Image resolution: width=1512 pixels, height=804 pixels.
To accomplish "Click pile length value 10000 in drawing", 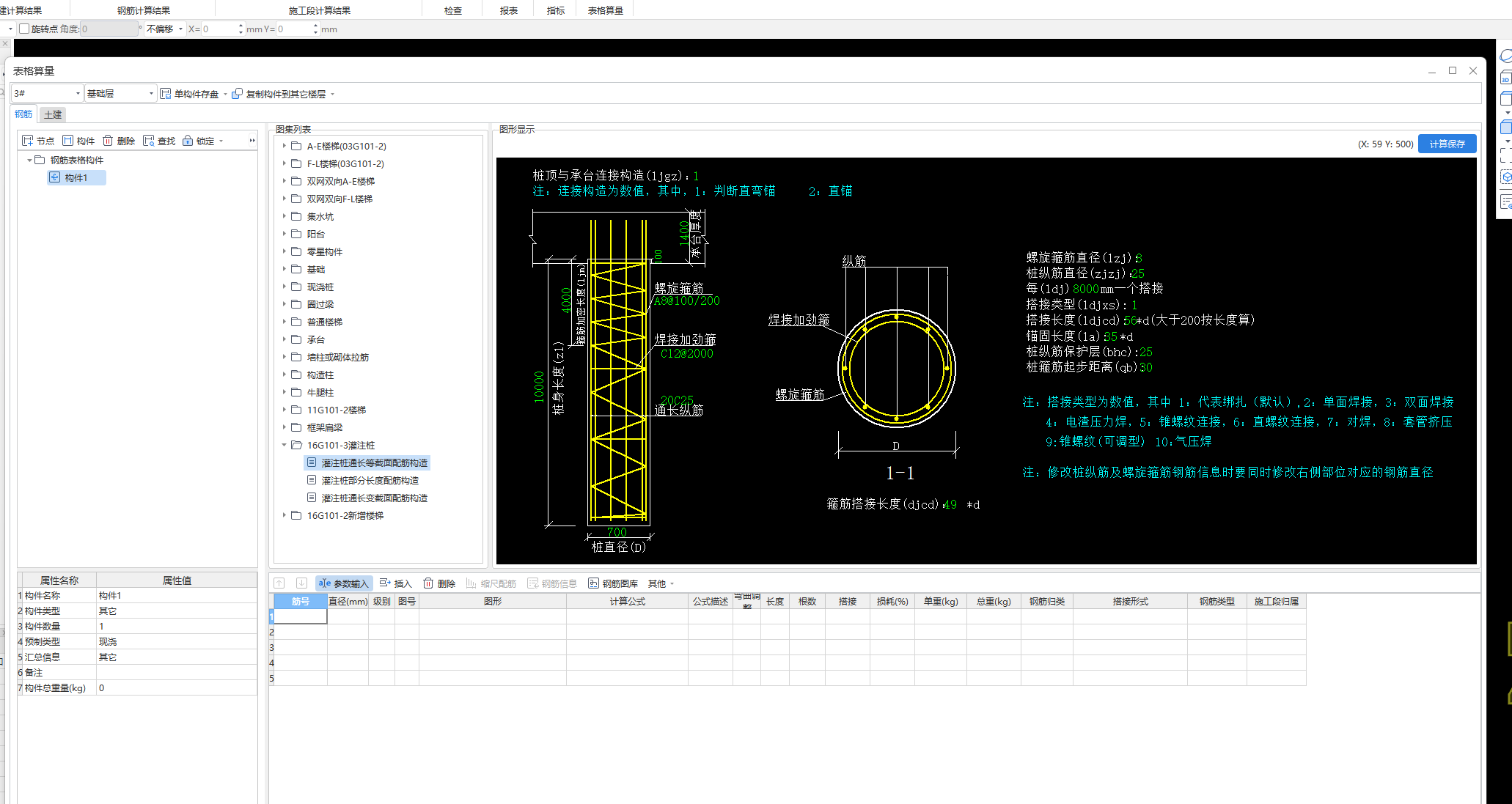I will pyautogui.click(x=540, y=387).
